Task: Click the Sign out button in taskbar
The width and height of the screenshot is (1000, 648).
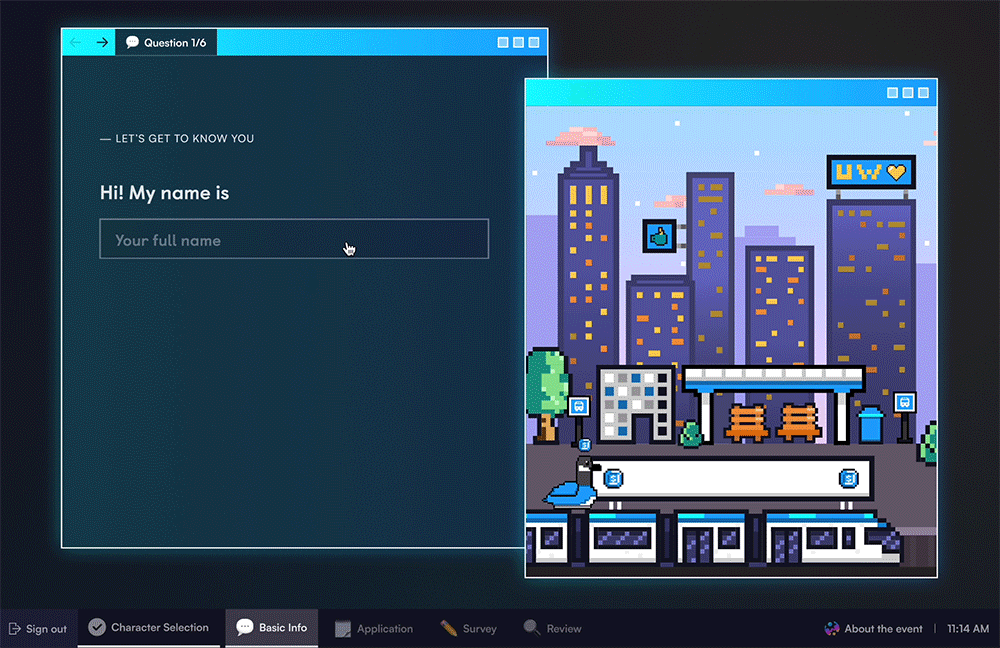Action: [38, 628]
